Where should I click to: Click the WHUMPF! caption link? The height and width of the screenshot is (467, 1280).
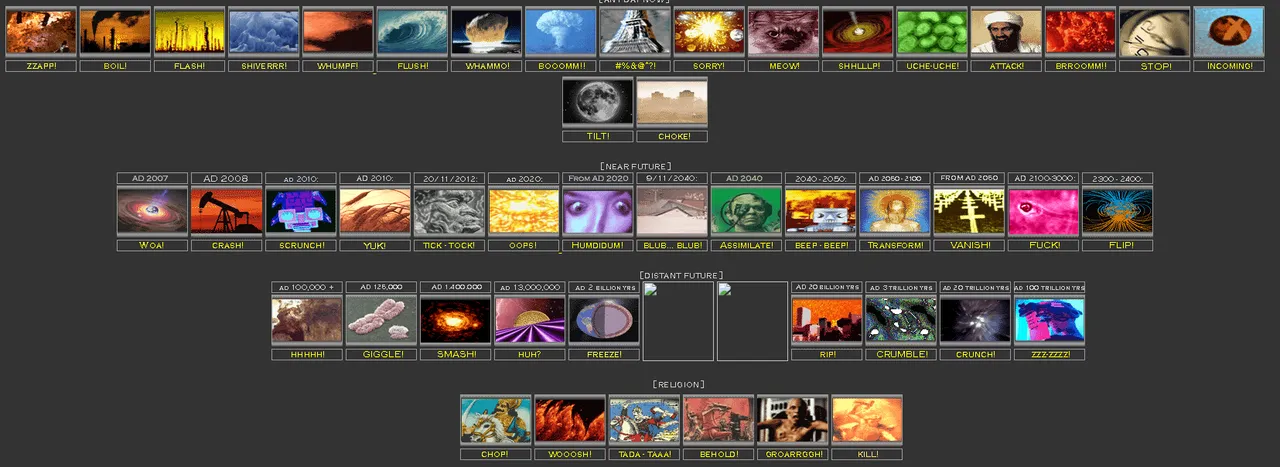338,66
